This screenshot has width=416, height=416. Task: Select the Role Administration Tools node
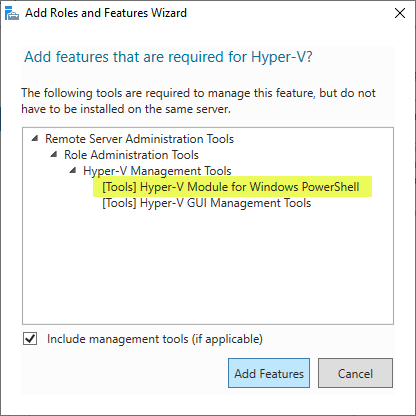pyautogui.click(x=131, y=155)
